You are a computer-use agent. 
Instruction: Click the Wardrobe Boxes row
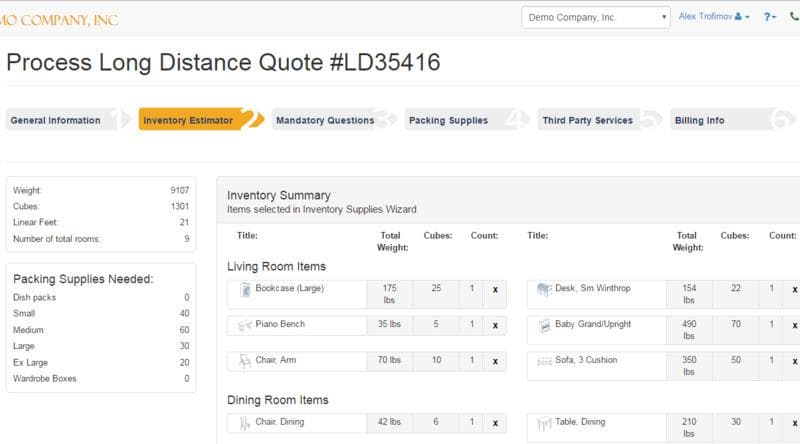[101, 378]
